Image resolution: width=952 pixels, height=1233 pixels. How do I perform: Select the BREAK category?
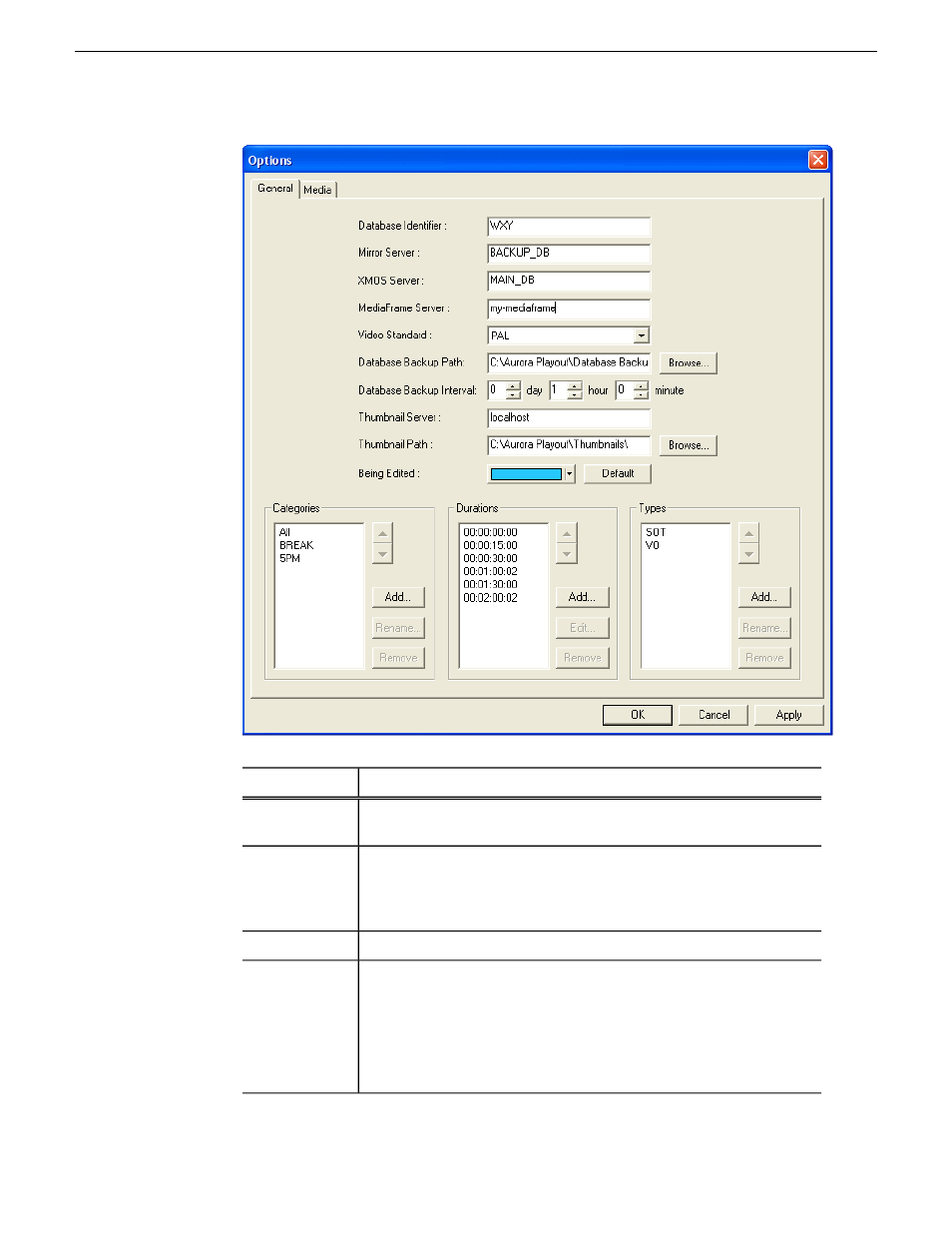pyautogui.click(x=296, y=546)
